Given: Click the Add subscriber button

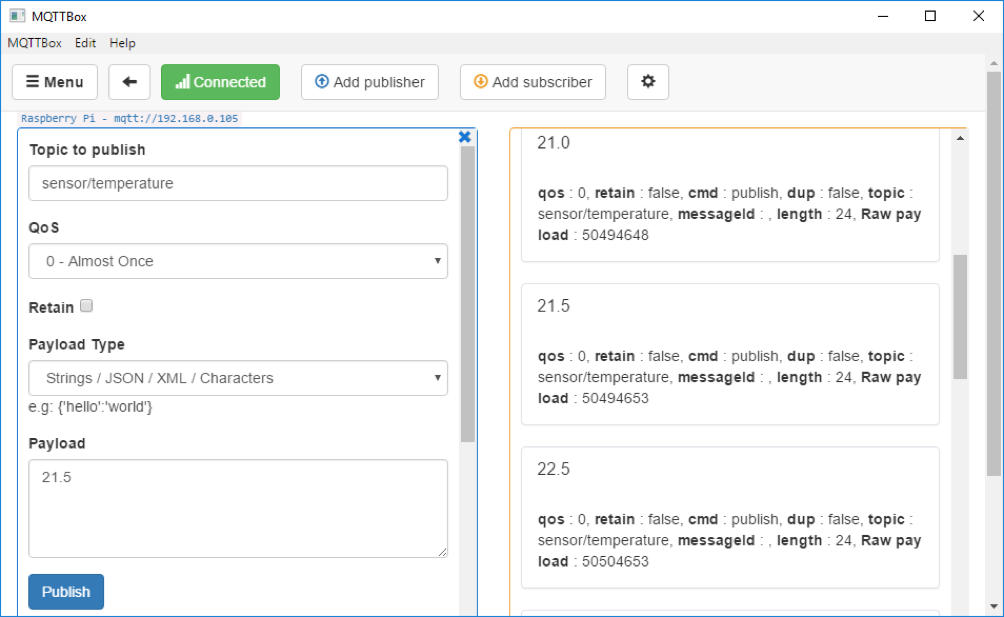Looking at the screenshot, I should pos(533,82).
